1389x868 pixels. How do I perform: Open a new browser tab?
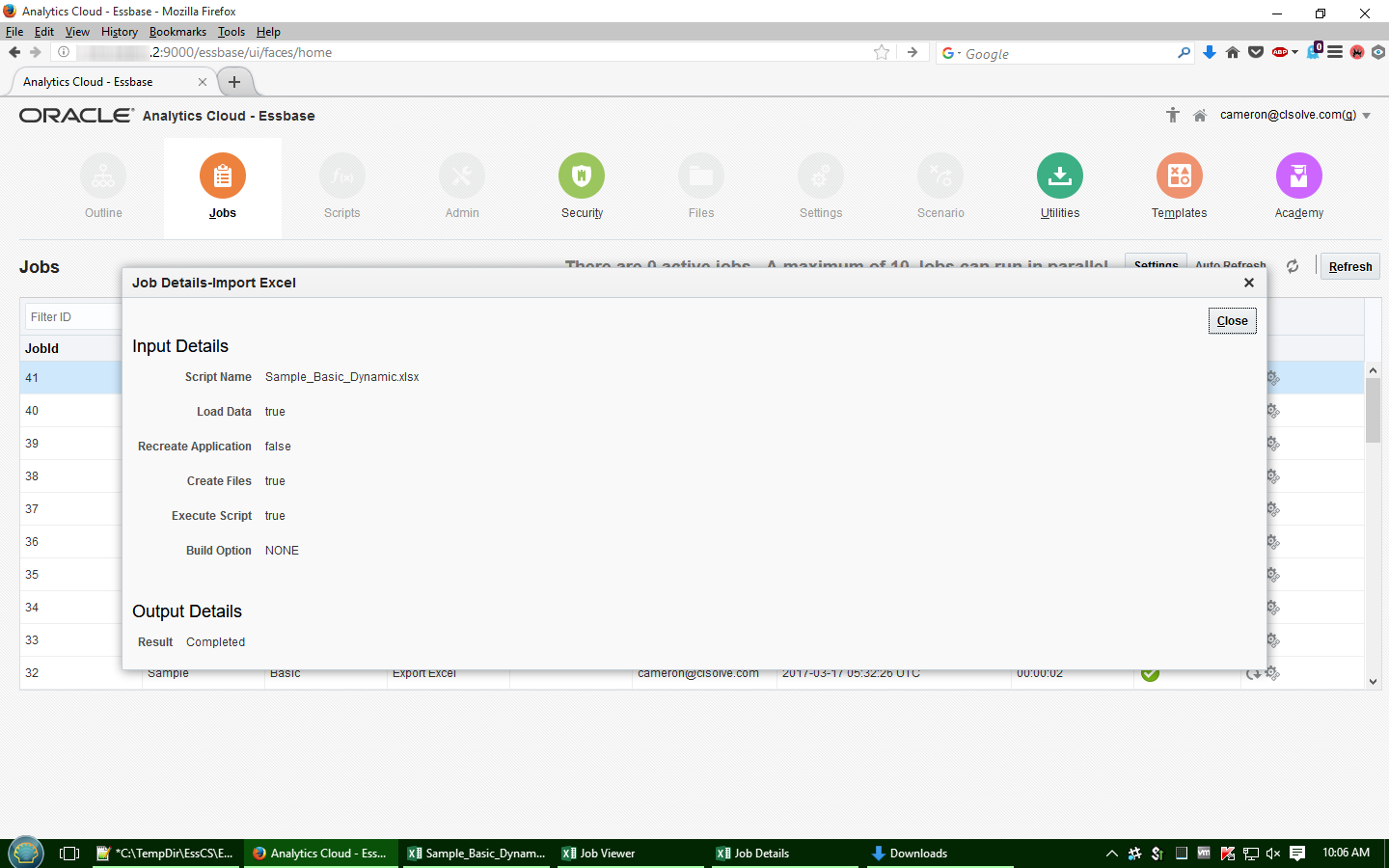pyautogui.click(x=234, y=82)
